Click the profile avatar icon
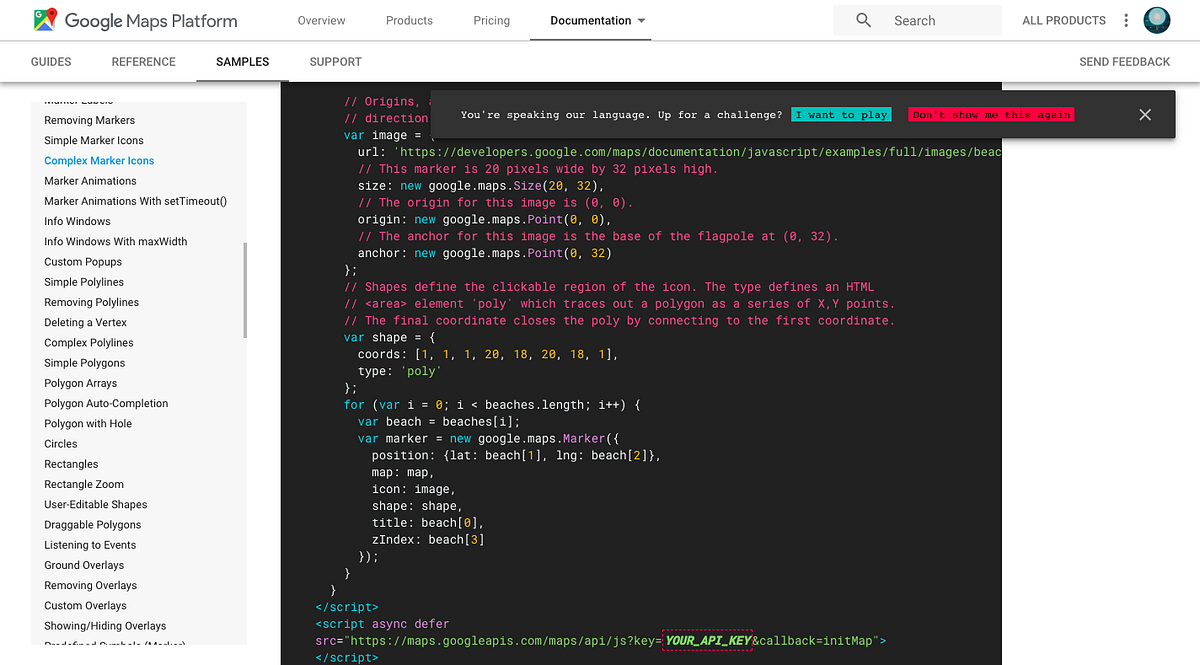The height and width of the screenshot is (665, 1200). (1157, 19)
